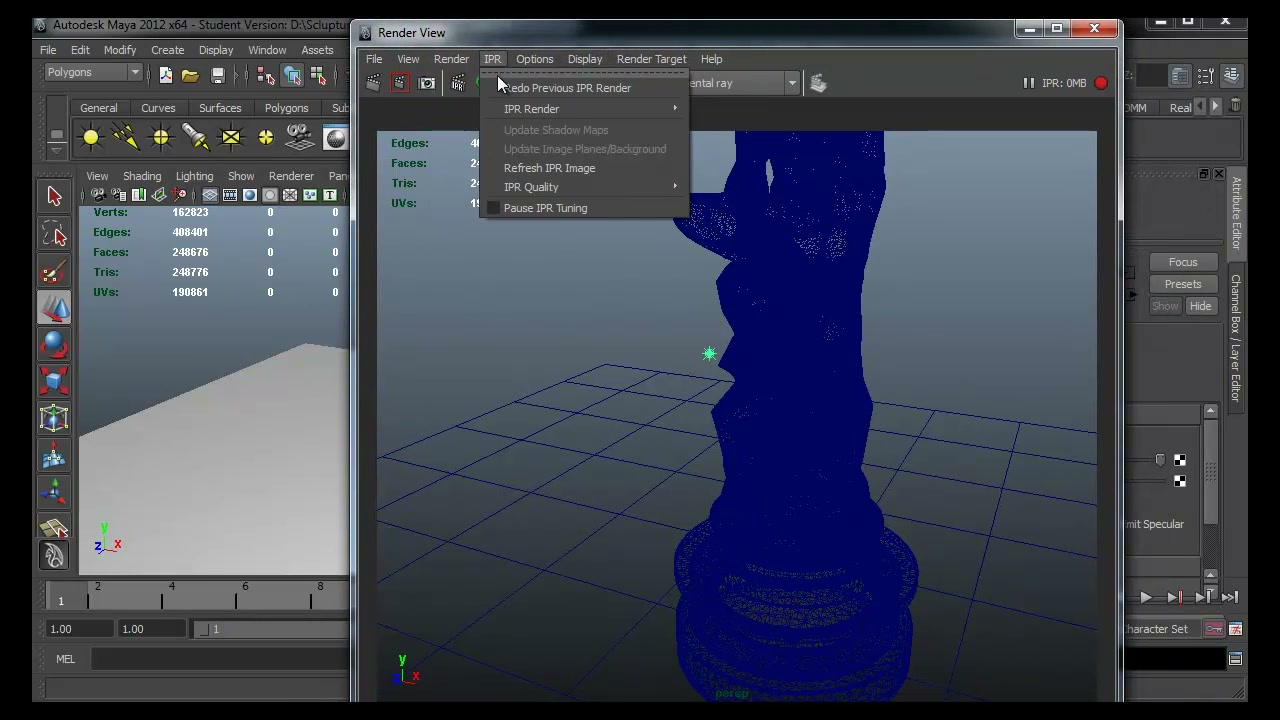Add a directional light from the shelf
Image resolution: width=1280 pixels, height=720 pixels.
click(x=126, y=137)
